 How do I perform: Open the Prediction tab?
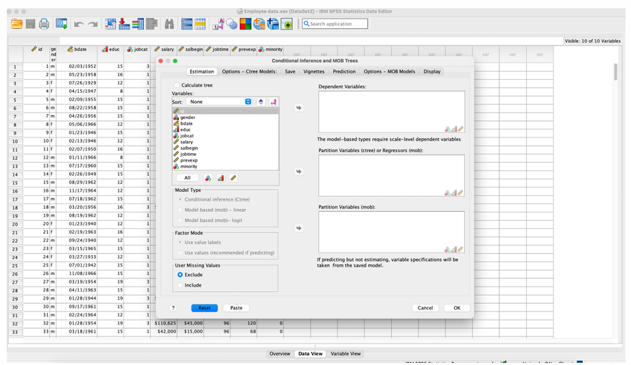coord(344,71)
